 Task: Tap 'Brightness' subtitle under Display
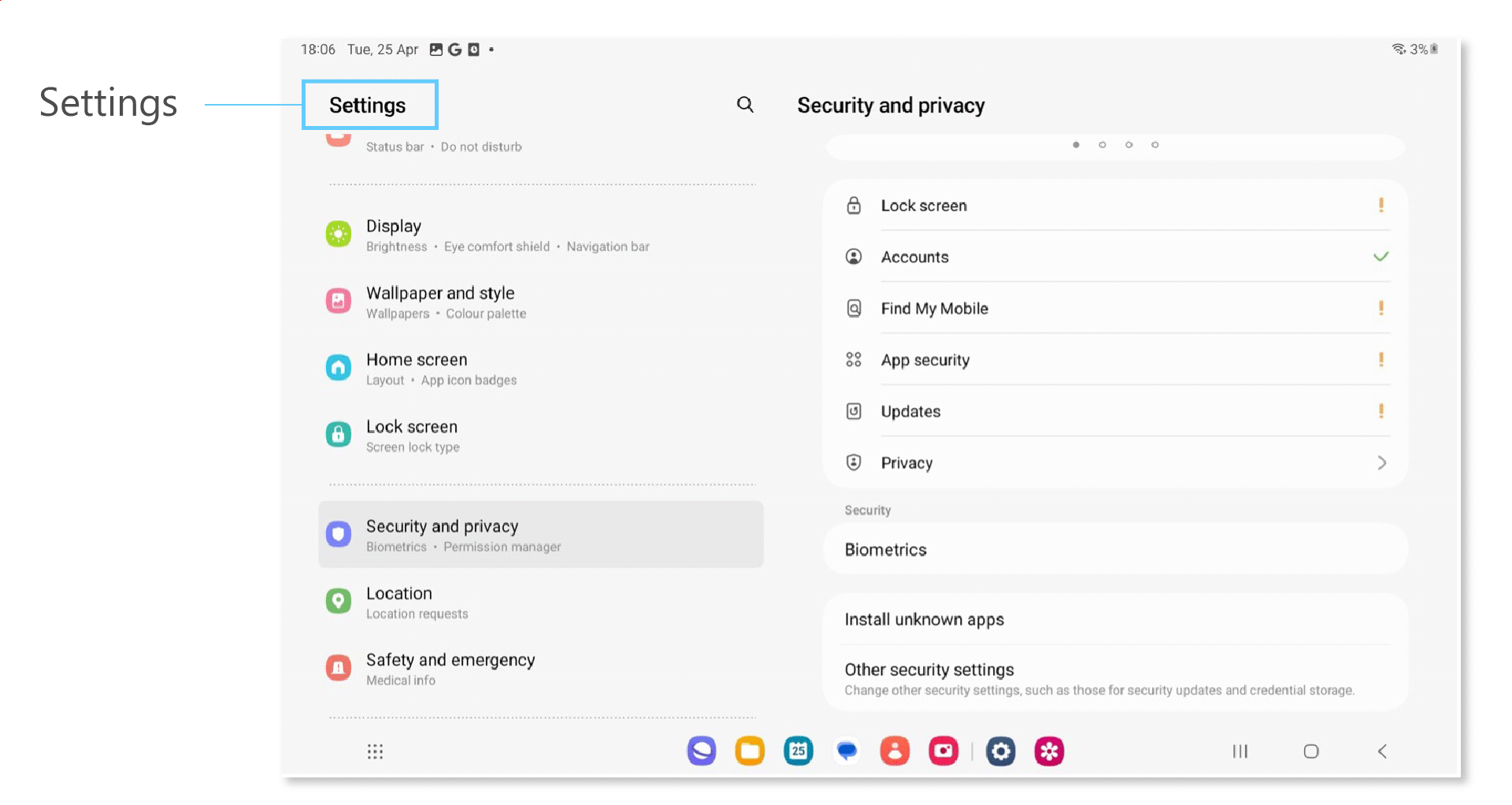[x=397, y=247]
